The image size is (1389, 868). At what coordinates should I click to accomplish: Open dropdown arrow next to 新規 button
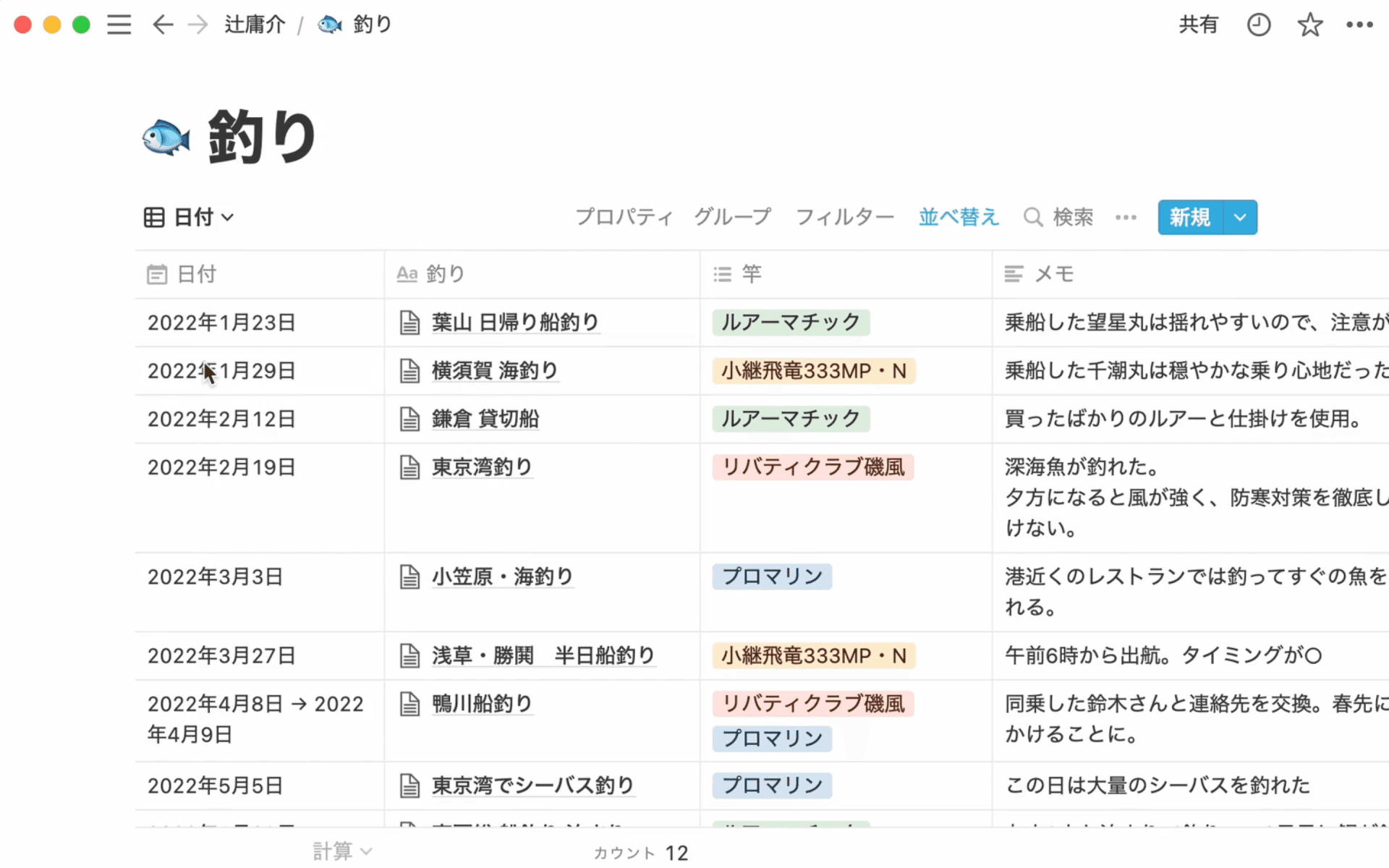(1240, 217)
